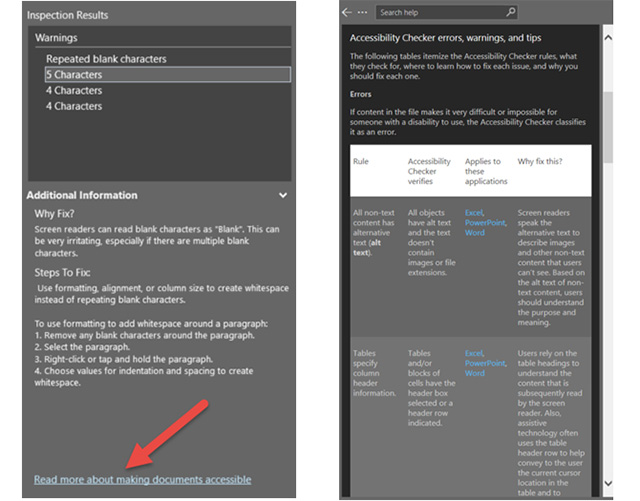Select the second 4 Characters result
Screen dimensions: 640x501
point(74,106)
